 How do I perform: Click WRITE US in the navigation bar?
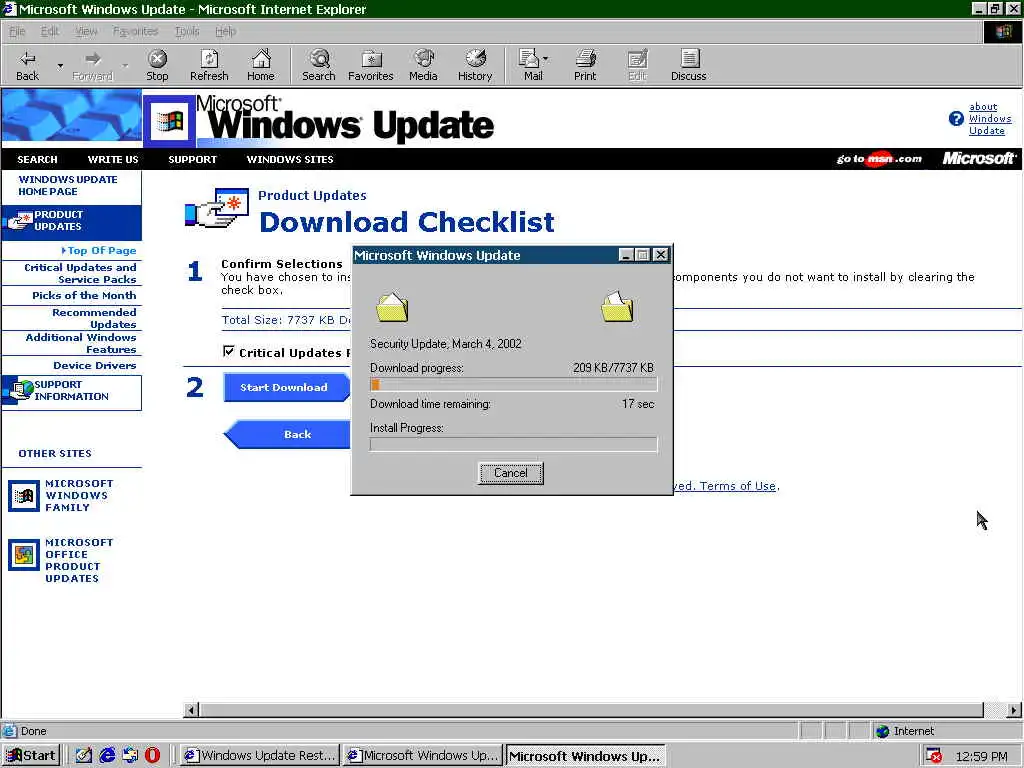click(x=113, y=159)
